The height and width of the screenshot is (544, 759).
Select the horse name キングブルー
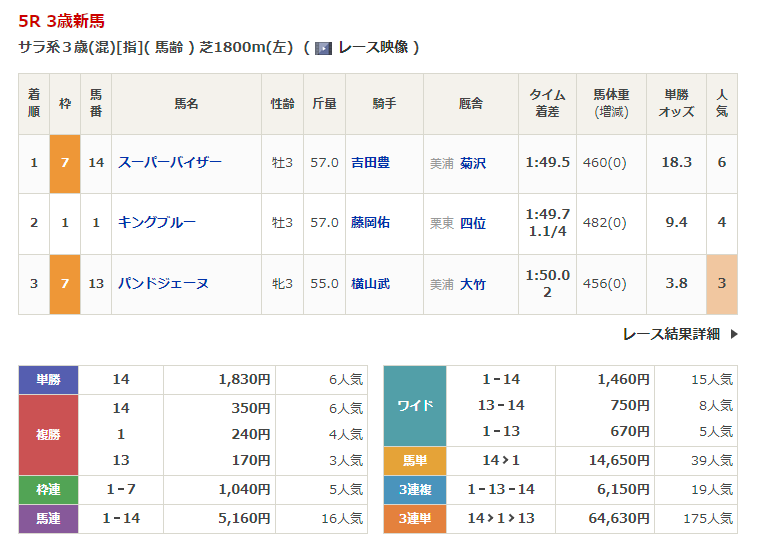(x=157, y=222)
